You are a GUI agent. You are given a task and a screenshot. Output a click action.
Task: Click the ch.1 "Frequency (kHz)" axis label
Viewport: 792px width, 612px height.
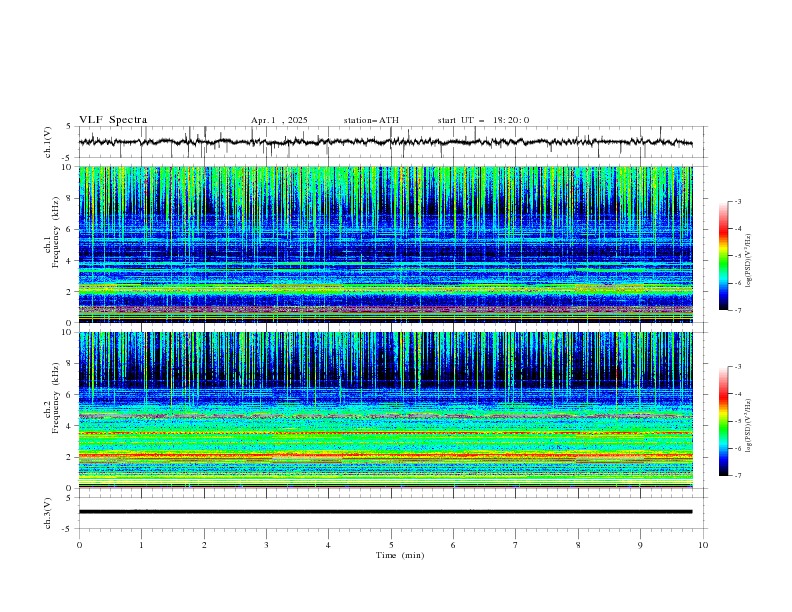[56, 232]
